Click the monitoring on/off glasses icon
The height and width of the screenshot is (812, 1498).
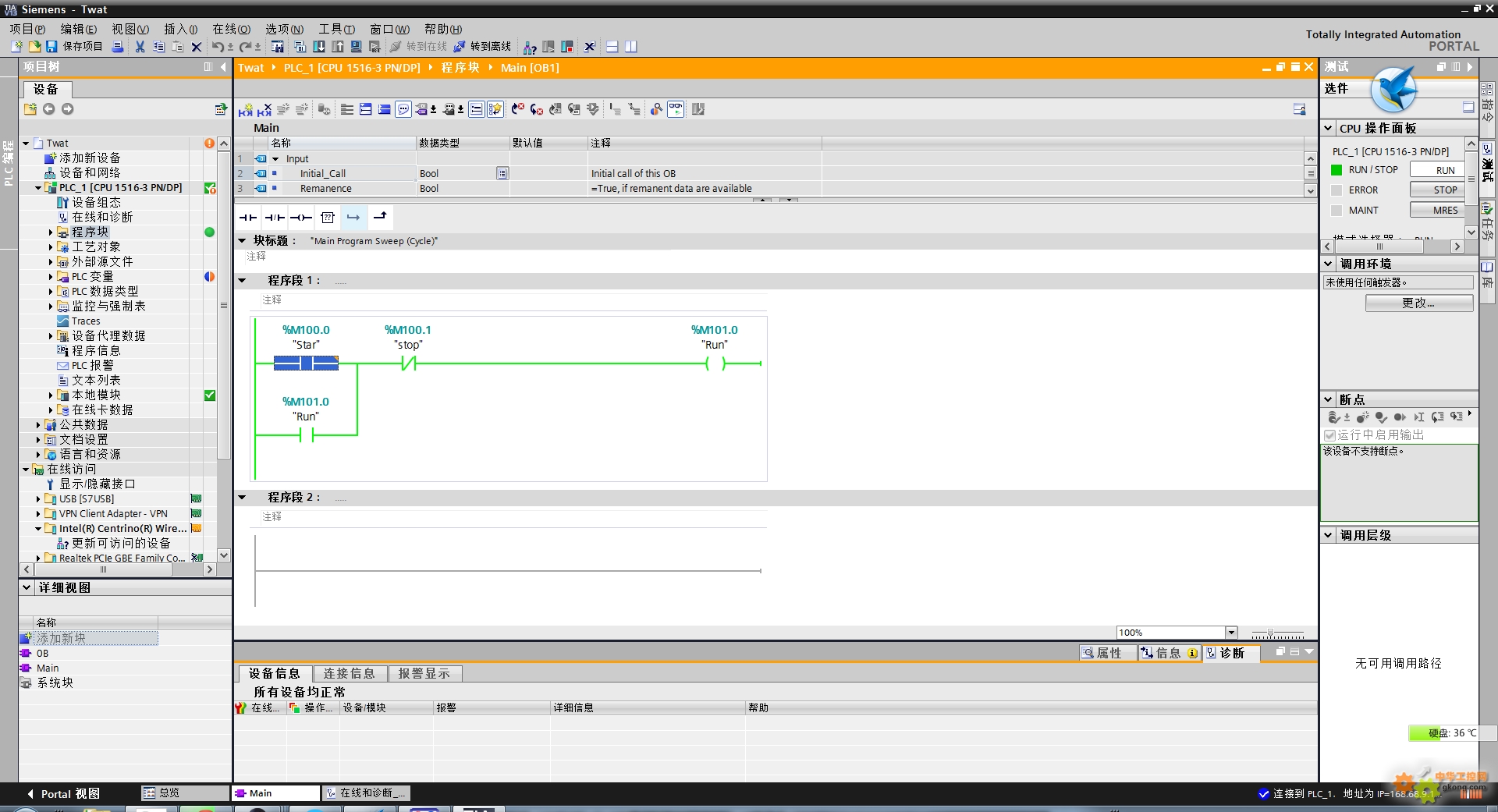(676, 109)
